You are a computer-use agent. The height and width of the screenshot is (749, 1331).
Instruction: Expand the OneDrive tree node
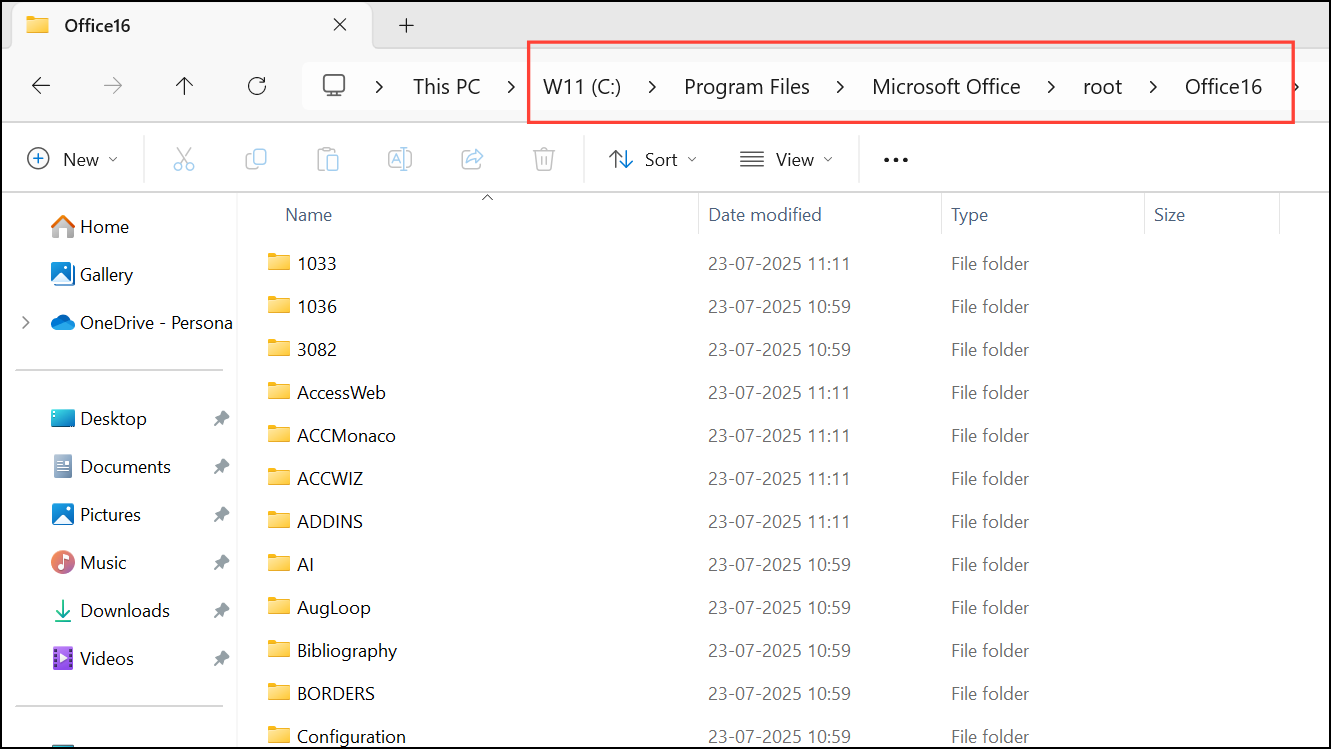click(x=26, y=322)
